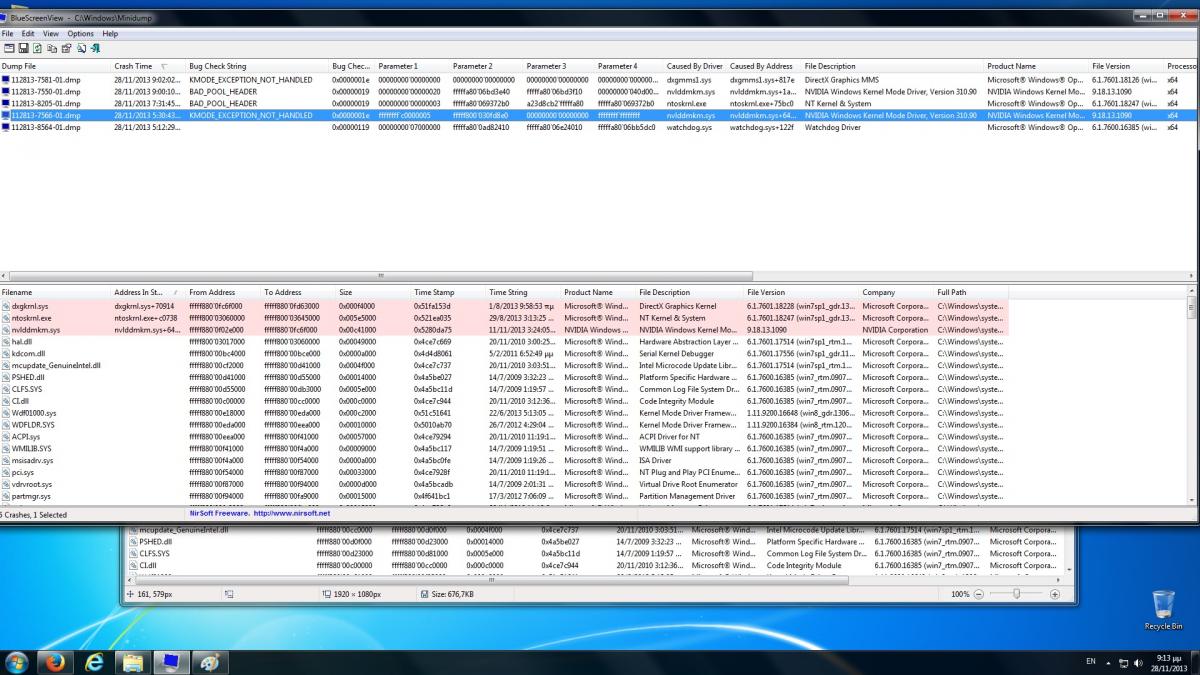The width and height of the screenshot is (1200, 675).
Task: Sort crashes by the Dump File column
Action: tap(56, 66)
